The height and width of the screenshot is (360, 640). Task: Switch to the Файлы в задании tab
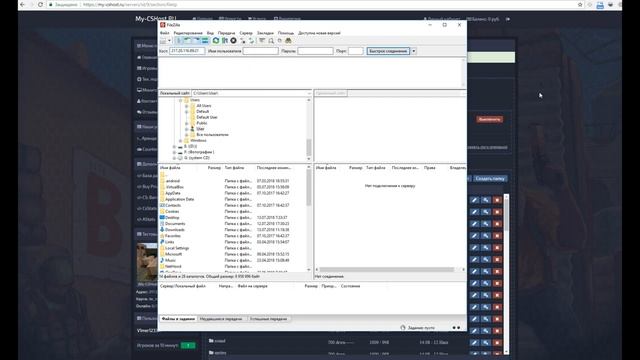178,319
